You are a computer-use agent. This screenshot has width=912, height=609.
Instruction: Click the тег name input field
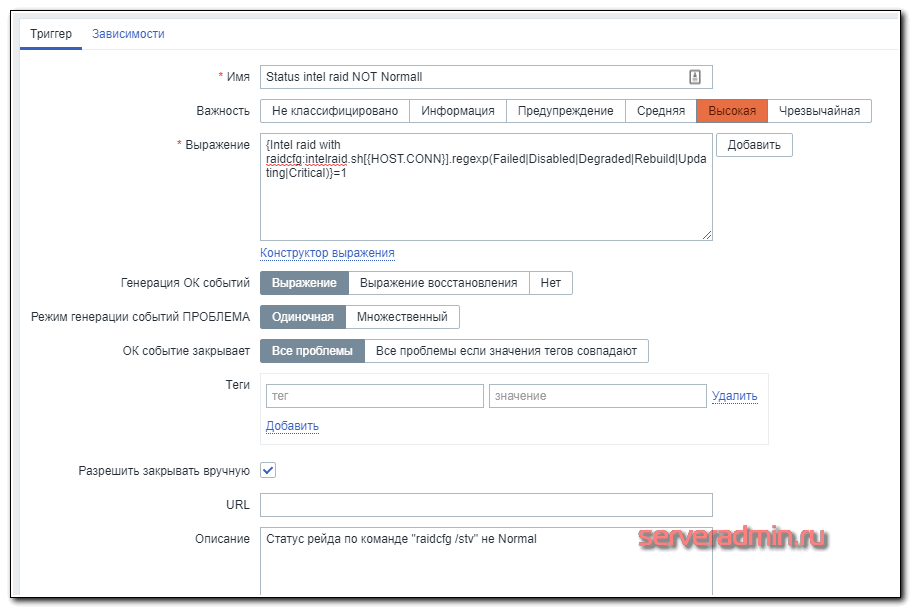tap(374, 396)
